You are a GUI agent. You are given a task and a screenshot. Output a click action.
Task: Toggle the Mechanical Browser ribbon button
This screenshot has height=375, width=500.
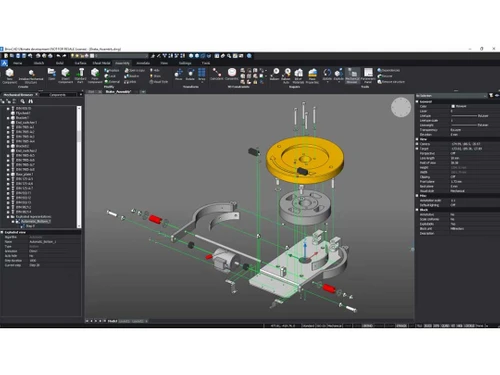point(352,75)
